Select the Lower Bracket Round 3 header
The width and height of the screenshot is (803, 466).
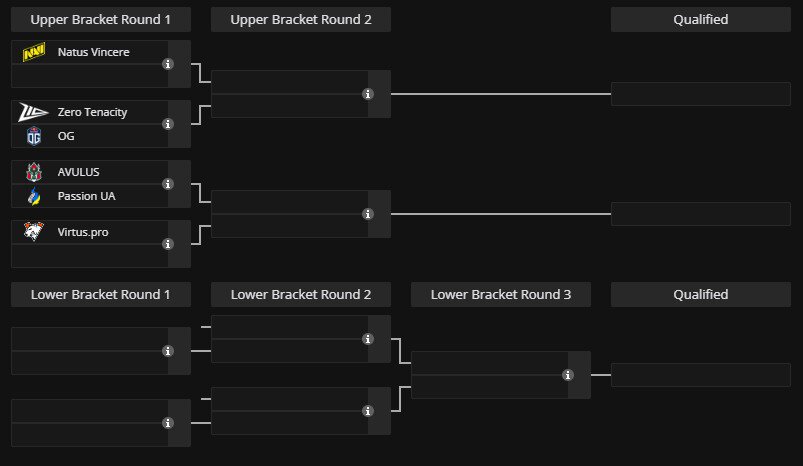[x=500, y=294]
